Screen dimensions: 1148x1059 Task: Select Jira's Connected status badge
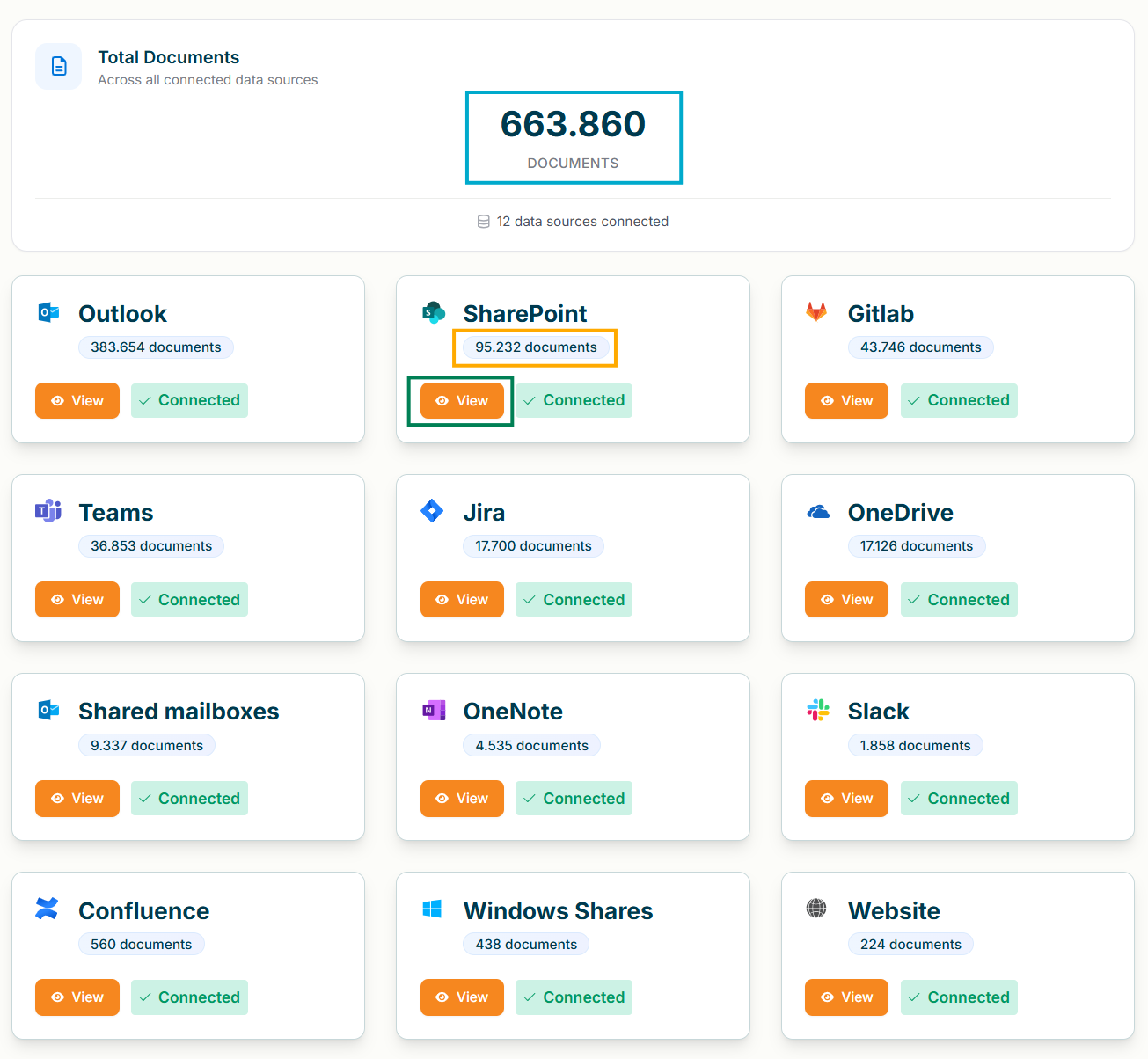(x=574, y=600)
